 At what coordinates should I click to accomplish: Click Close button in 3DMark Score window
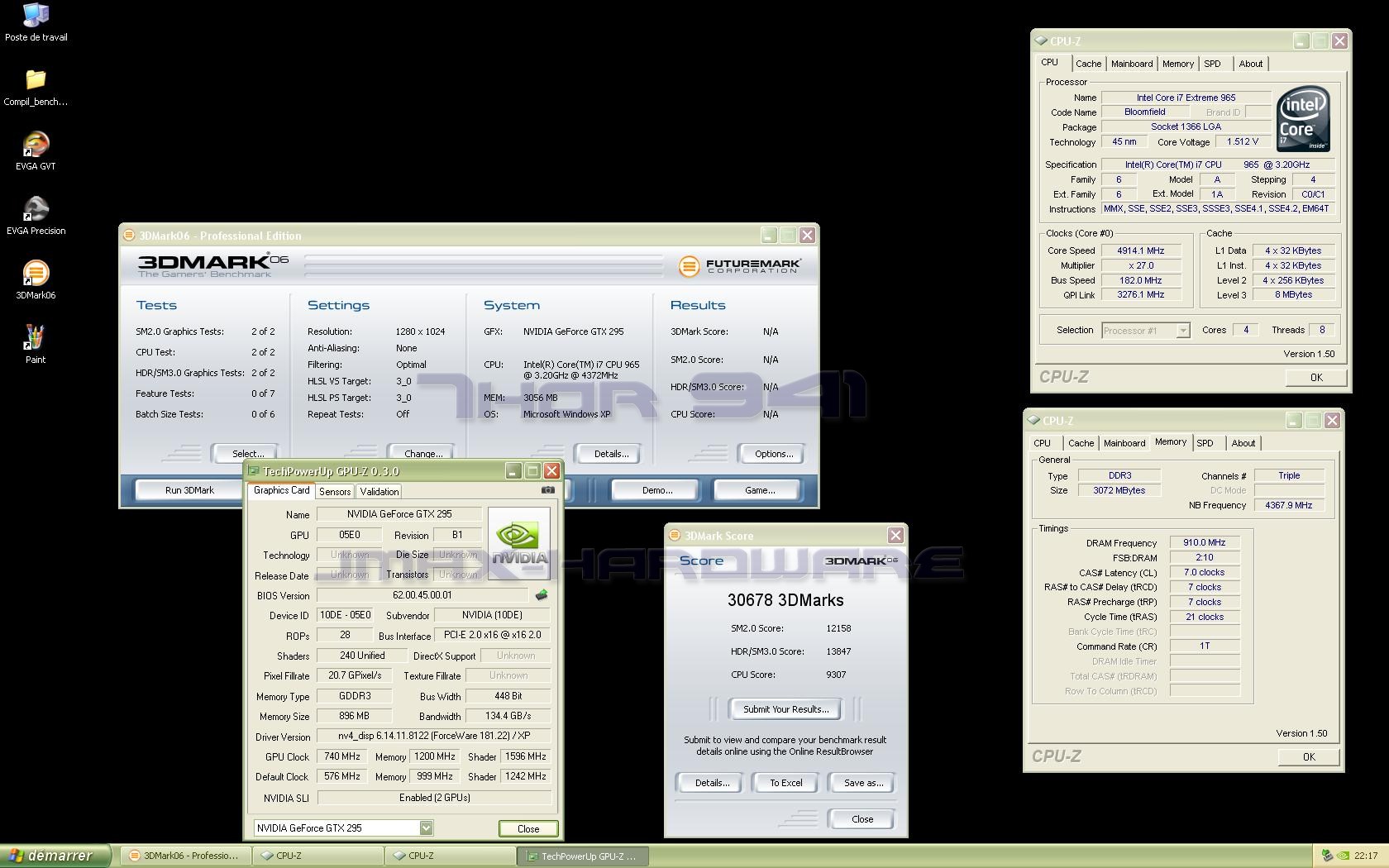tap(862, 819)
